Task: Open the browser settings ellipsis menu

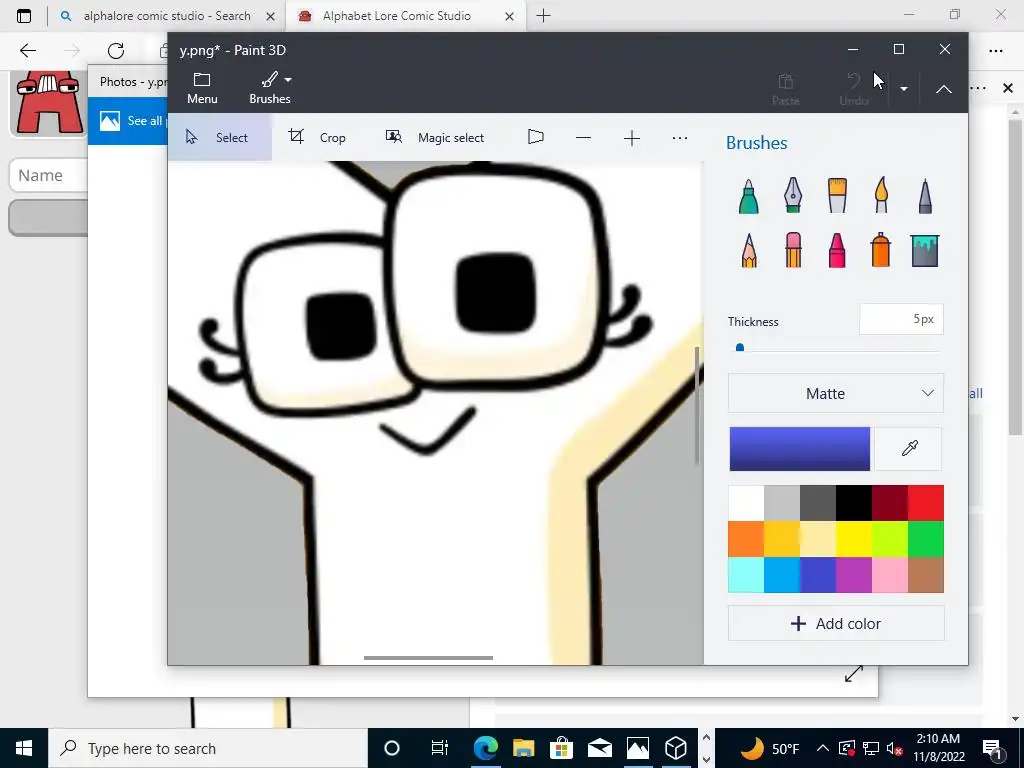Action: click(996, 50)
